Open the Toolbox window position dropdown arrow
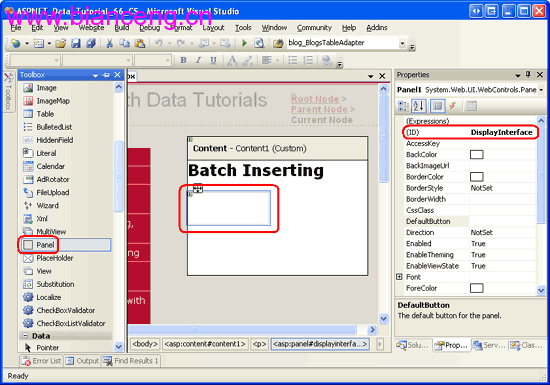The width and height of the screenshot is (550, 385). coord(95,75)
